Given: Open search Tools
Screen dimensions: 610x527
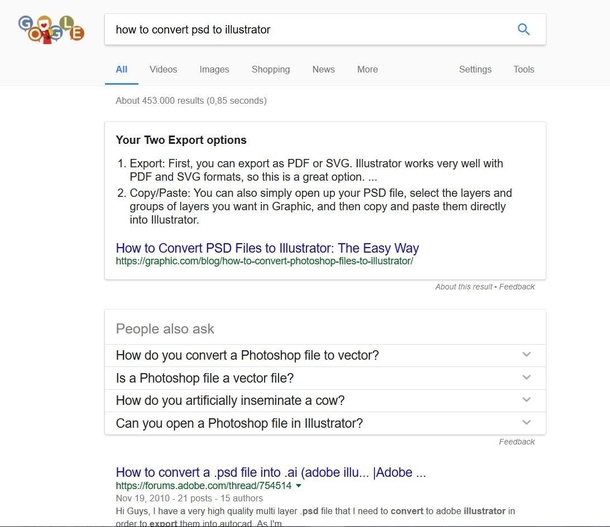Looking at the screenshot, I should (524, 69).
